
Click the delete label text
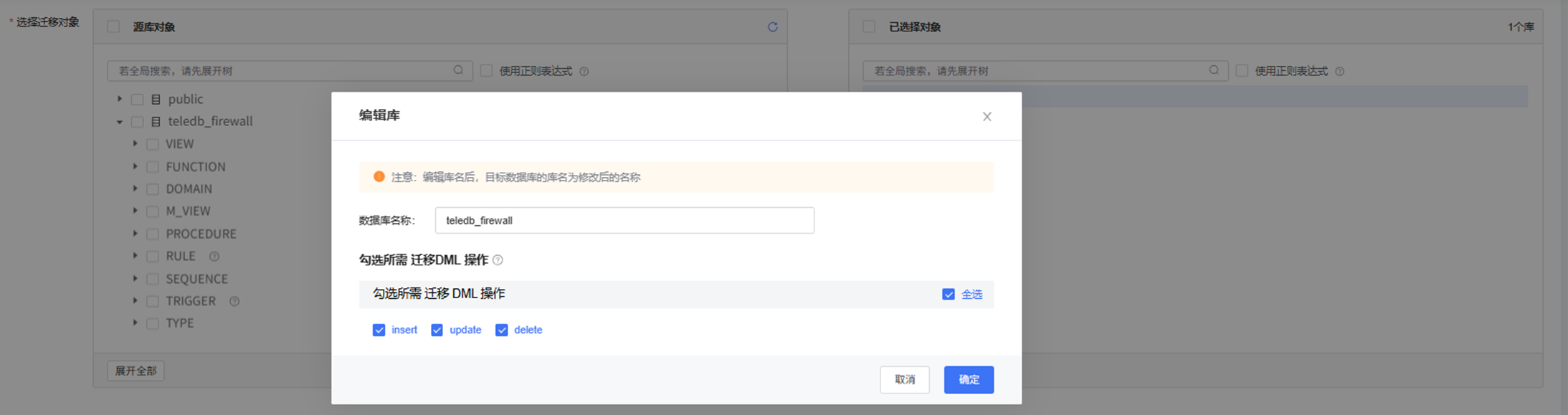528,330
